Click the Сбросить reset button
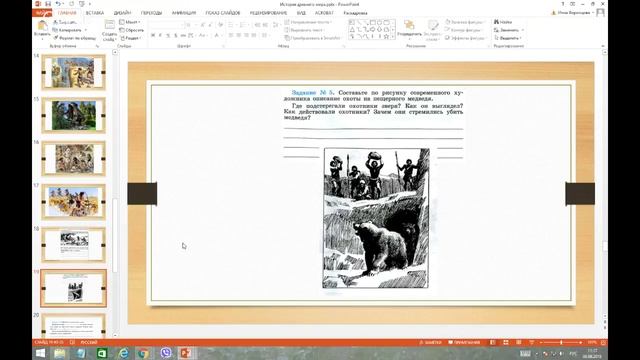Image resolution: width=640 pixels, height=360 pixels. pos(131,30)
